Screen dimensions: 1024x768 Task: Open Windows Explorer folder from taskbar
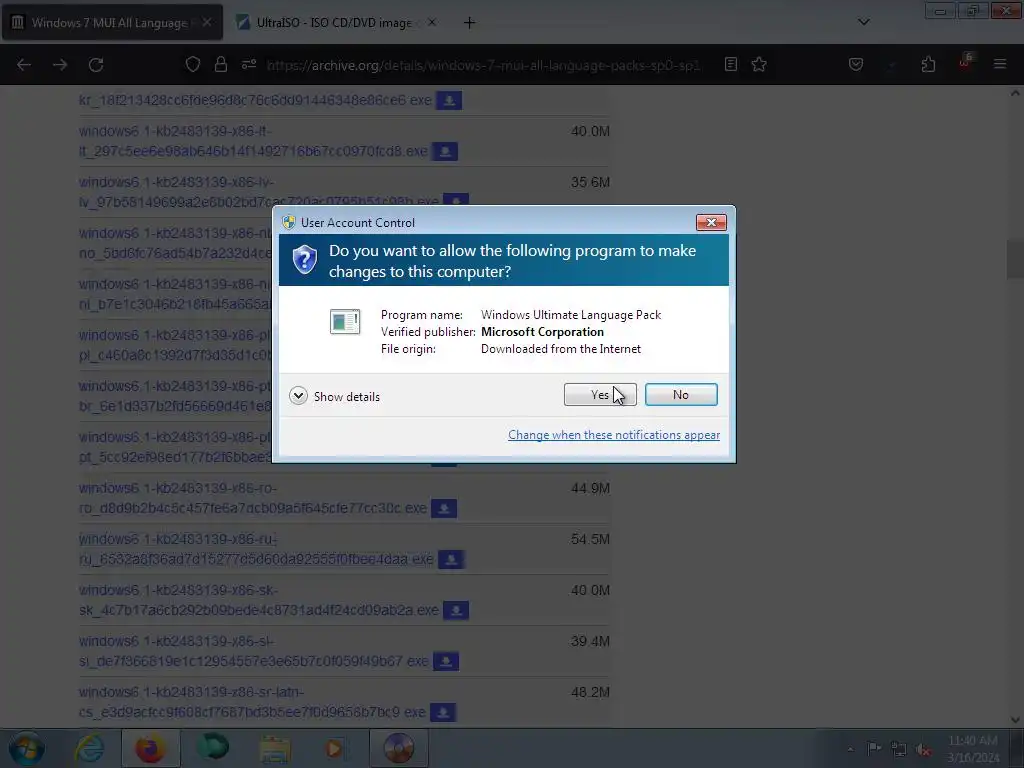(275, 749)
